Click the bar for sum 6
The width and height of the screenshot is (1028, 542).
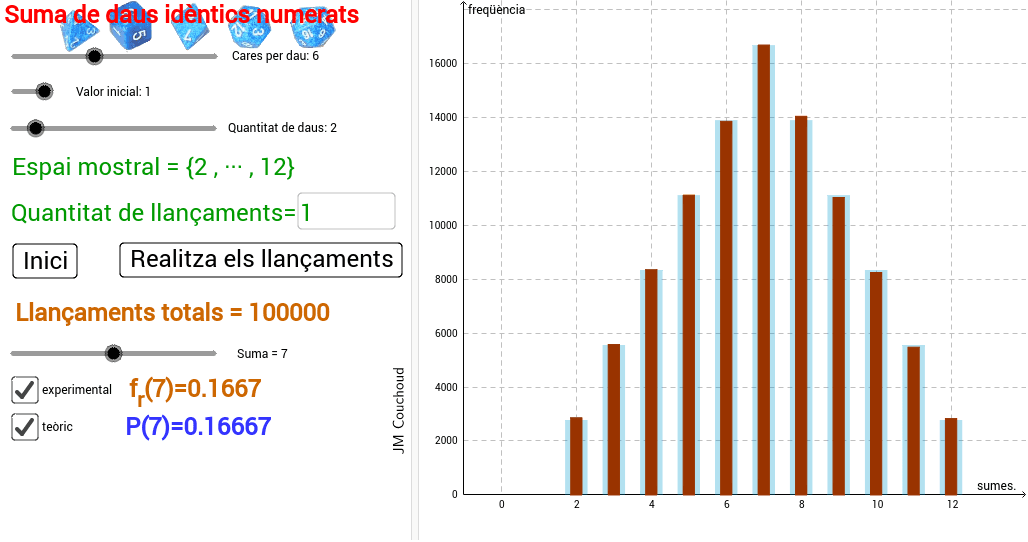pos(726,307)
